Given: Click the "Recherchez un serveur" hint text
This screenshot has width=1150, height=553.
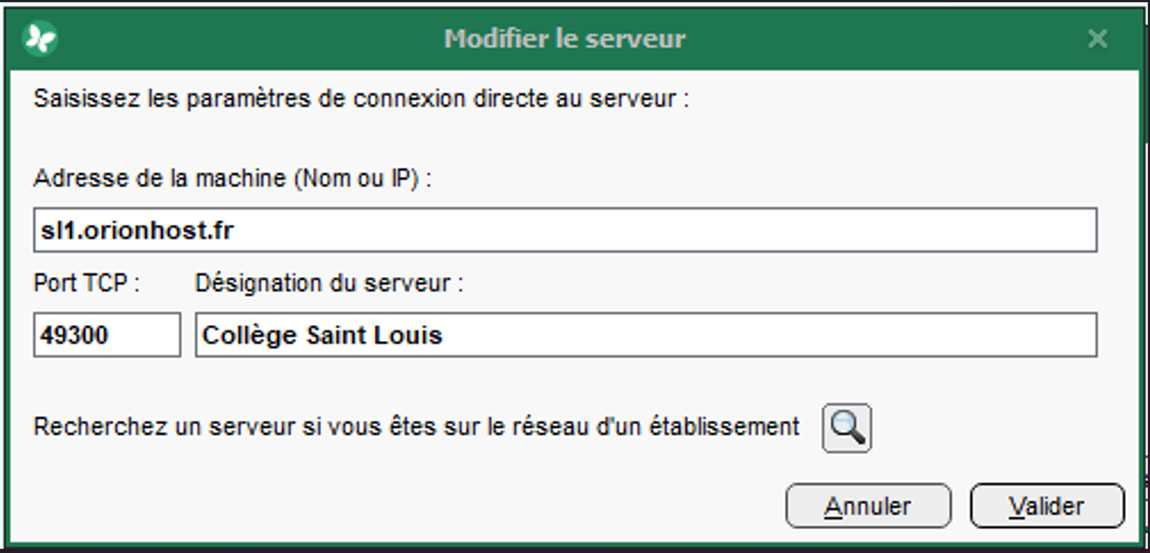Looking at the screenshot, I should coord(417,427).
